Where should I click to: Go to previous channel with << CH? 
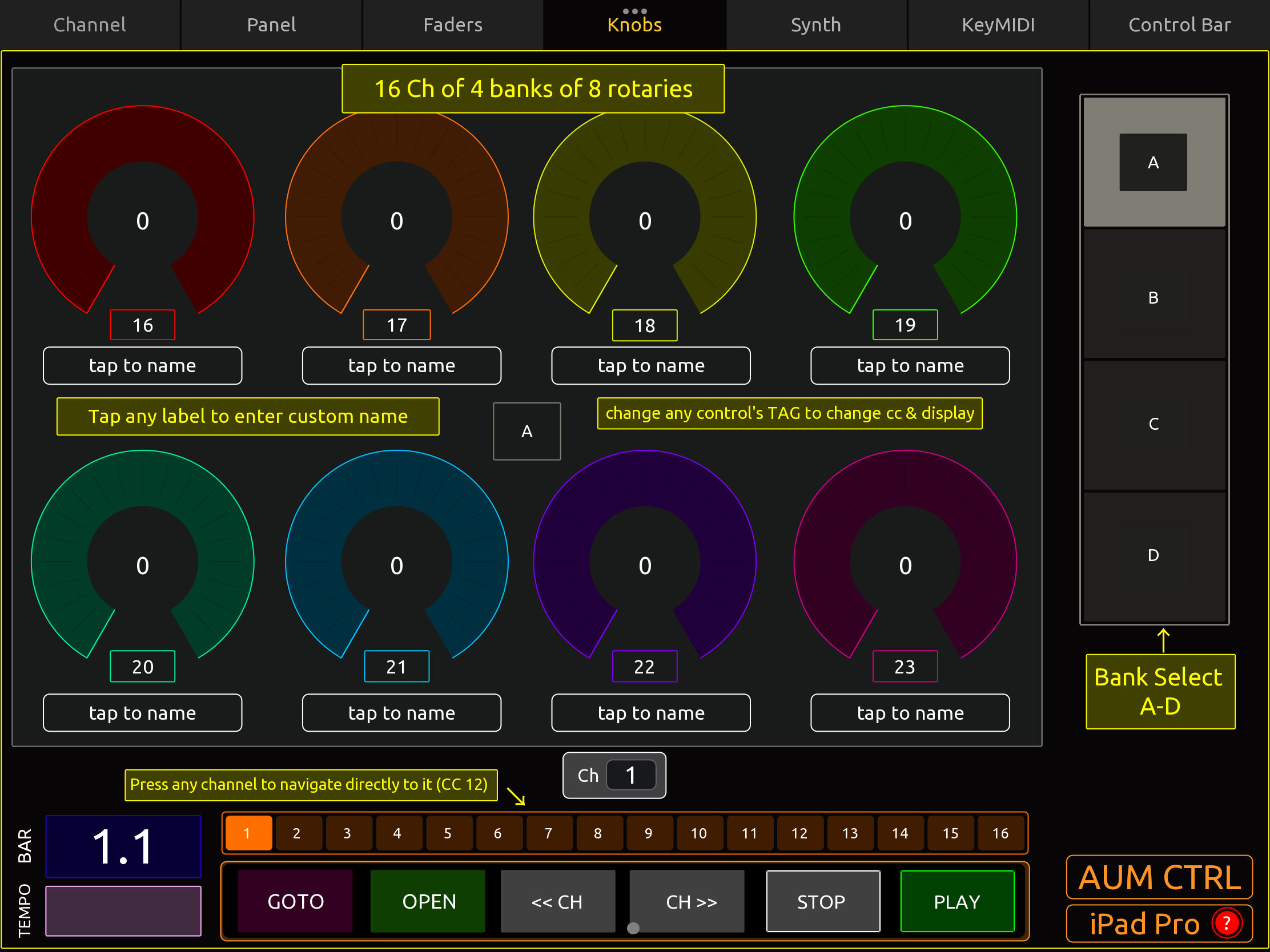[557, 902]
